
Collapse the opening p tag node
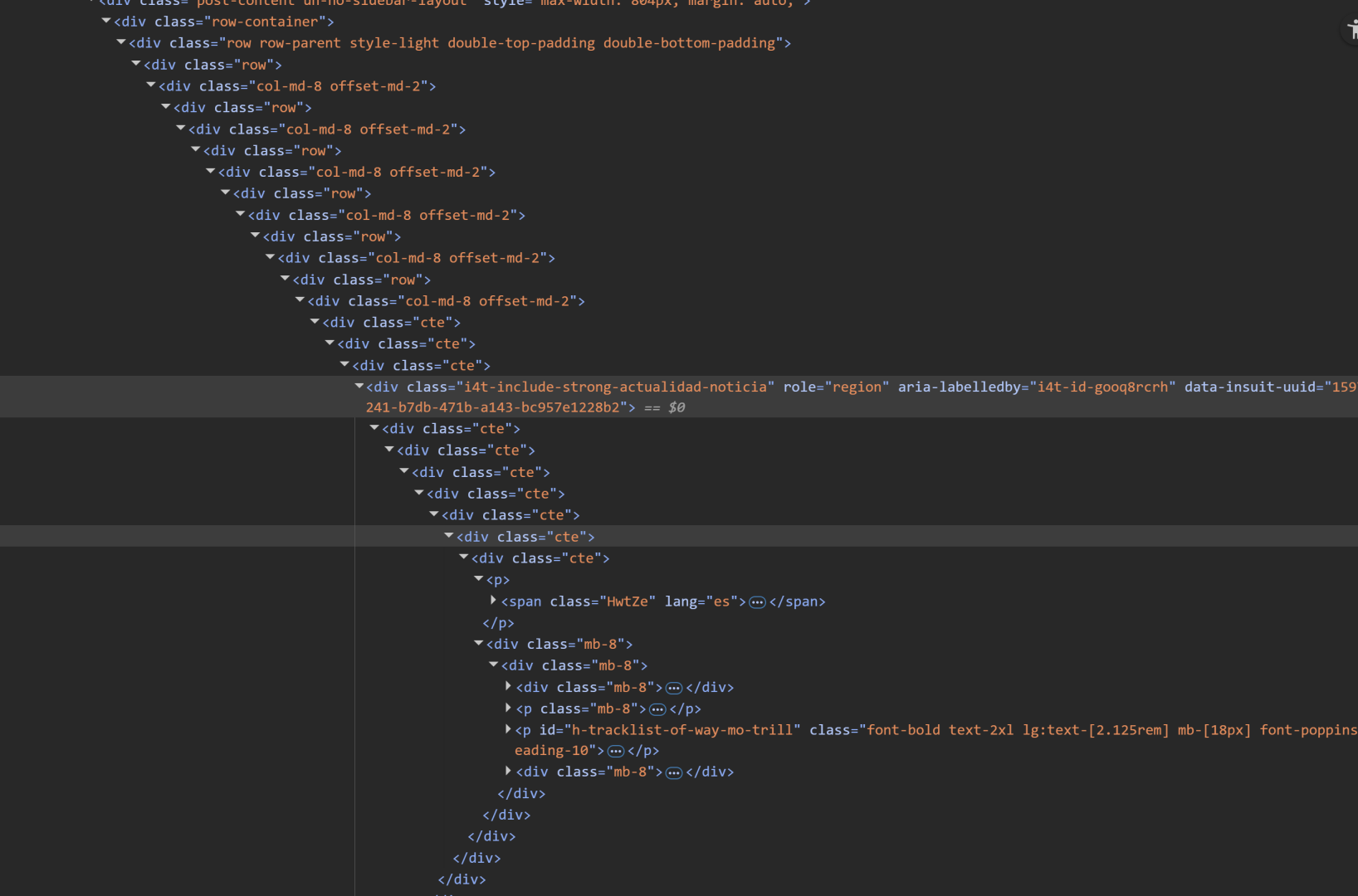479,579
